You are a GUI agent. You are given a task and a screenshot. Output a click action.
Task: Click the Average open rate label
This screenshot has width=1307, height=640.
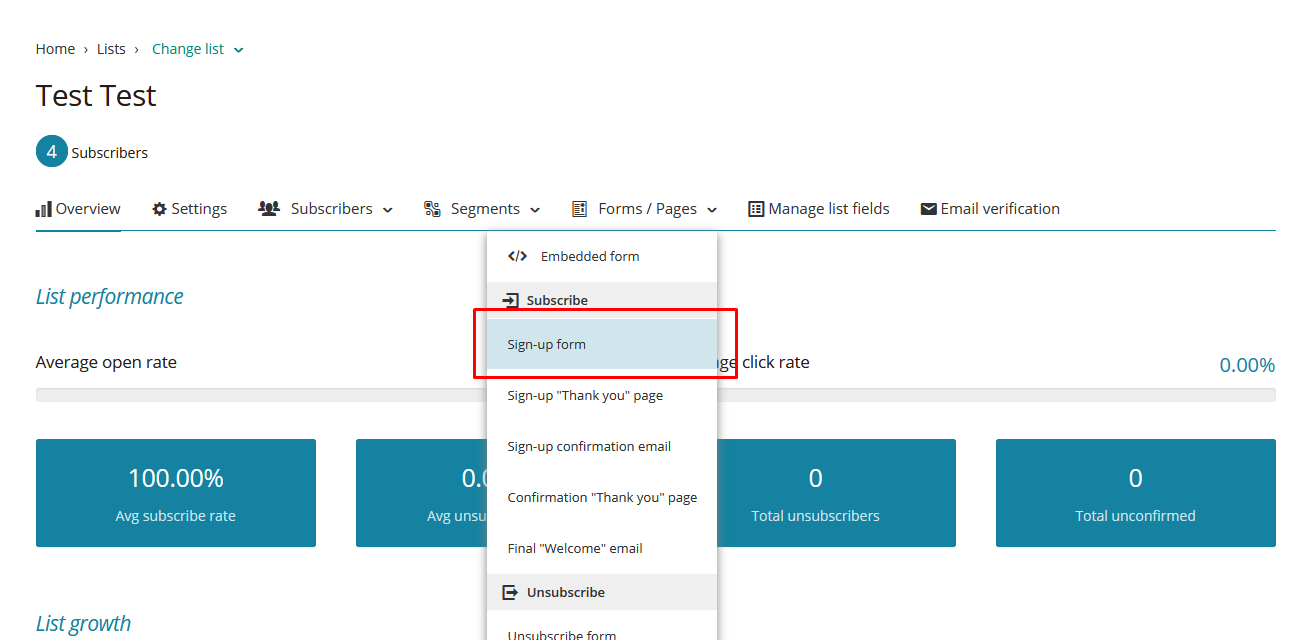(106, 362)
